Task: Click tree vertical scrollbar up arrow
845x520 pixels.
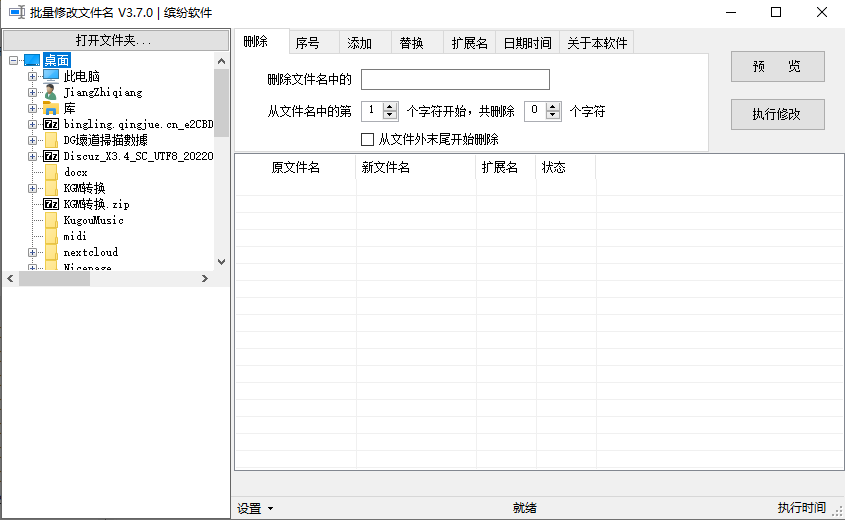Action: coord(221,61)
